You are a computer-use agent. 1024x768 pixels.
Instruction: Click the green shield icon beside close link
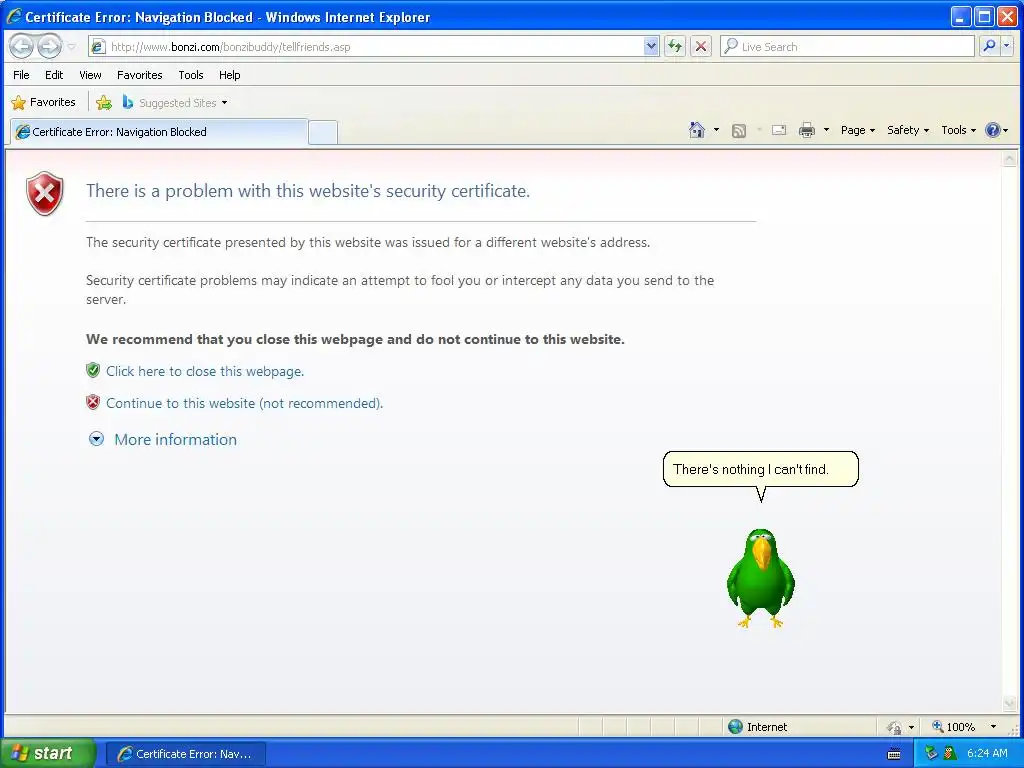click(x=93, y=370)
